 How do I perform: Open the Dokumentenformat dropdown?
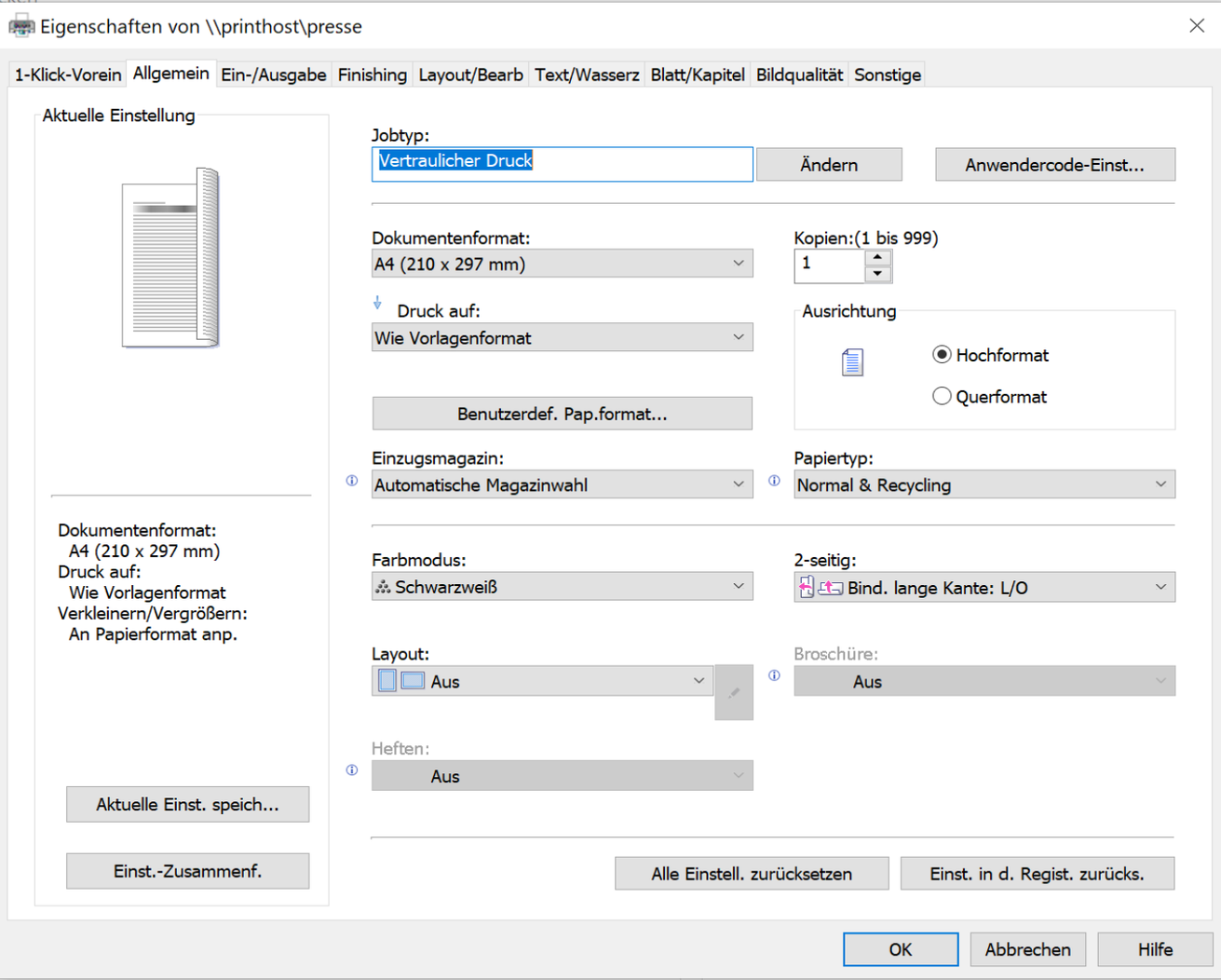click(x=562, y=264)
